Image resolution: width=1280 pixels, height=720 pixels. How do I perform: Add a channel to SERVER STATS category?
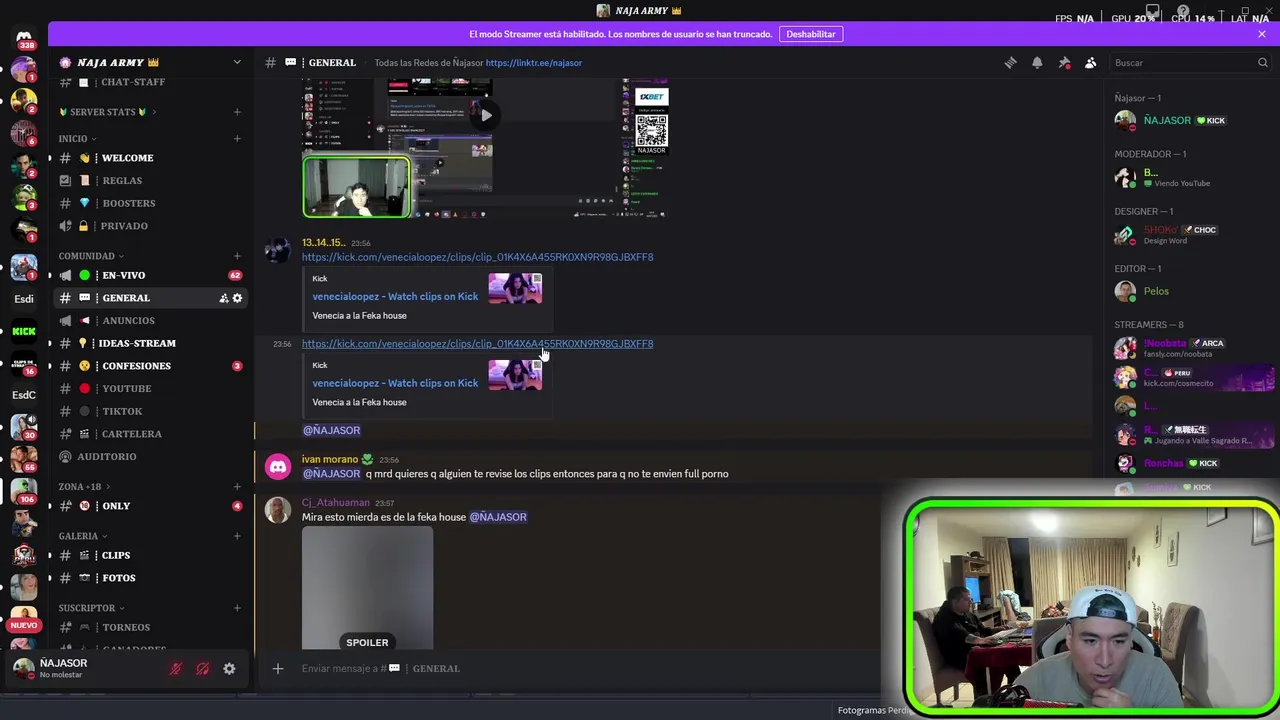pos(237,112)
